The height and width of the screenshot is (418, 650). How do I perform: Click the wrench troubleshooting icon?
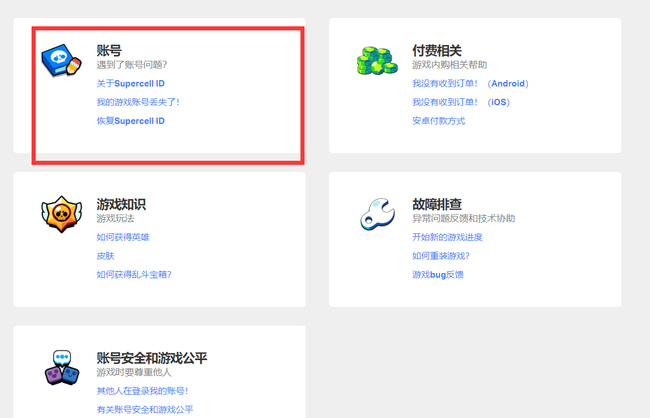377,214
